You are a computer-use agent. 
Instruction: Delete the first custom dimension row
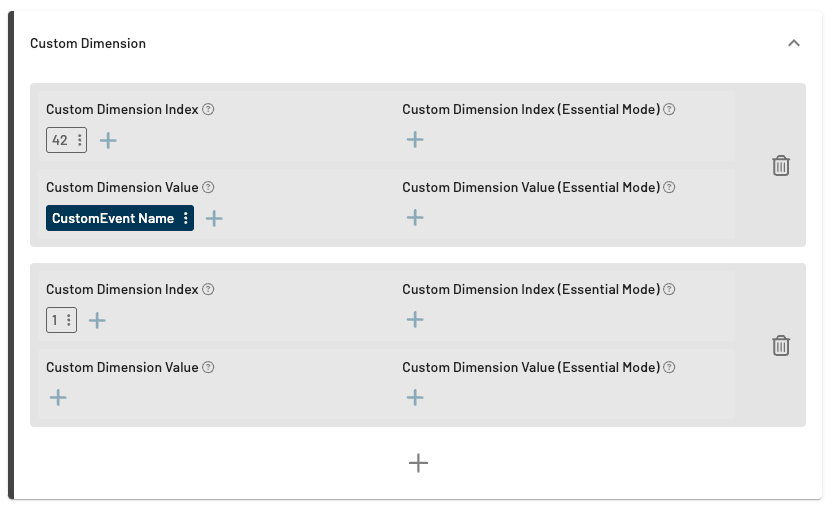click(x=781, y=166)
